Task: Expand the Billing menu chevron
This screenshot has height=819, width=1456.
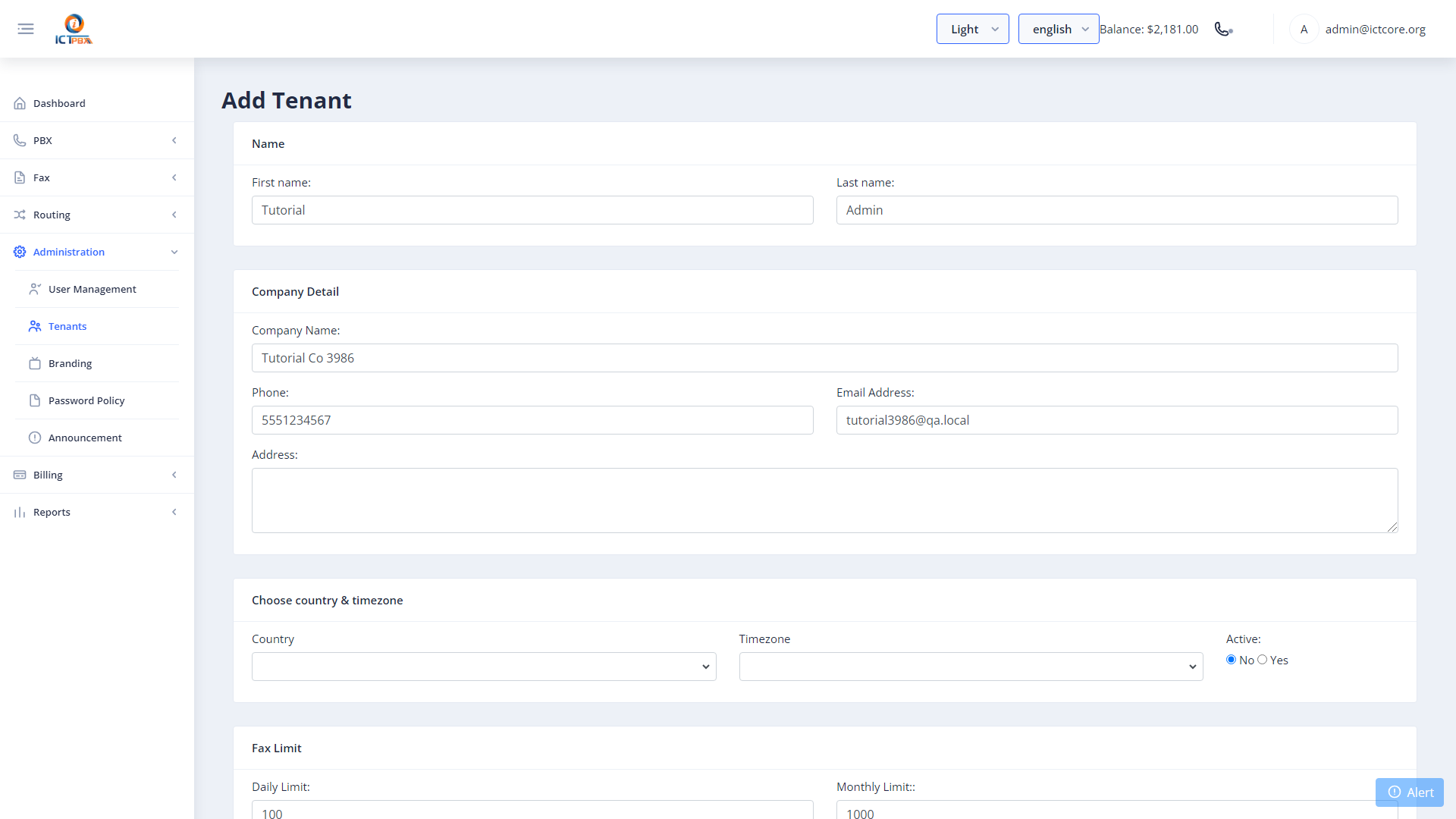Action: [x=174, y=475]
